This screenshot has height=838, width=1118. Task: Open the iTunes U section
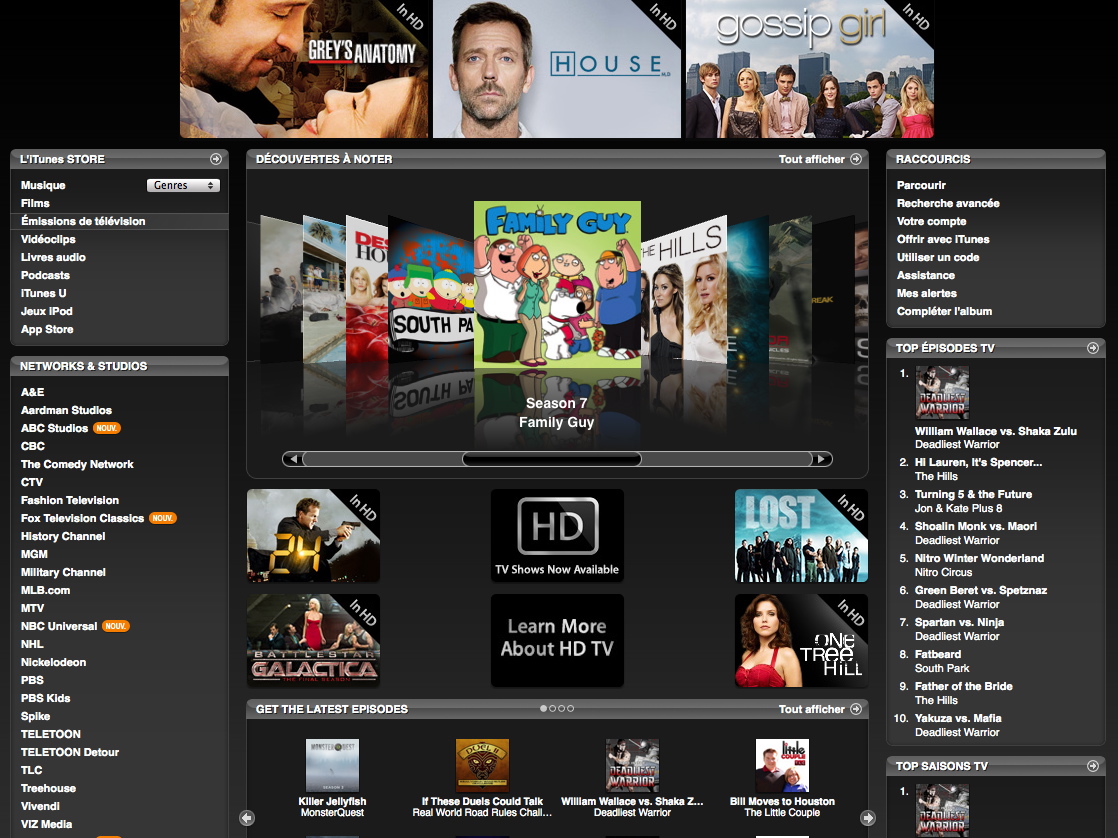click(x=43, y=293)
